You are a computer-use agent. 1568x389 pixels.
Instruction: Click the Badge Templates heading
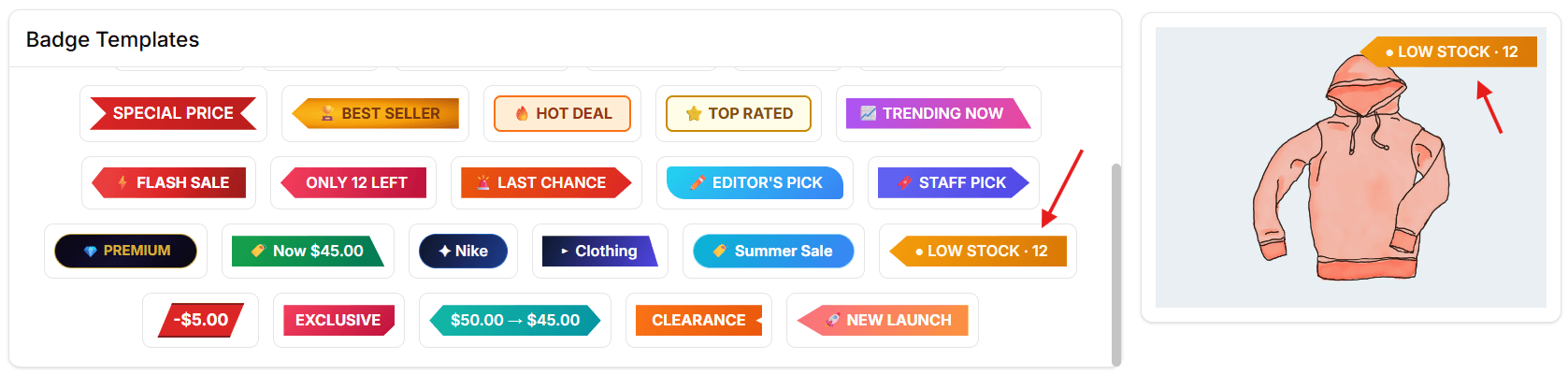(x=112, y=39)
